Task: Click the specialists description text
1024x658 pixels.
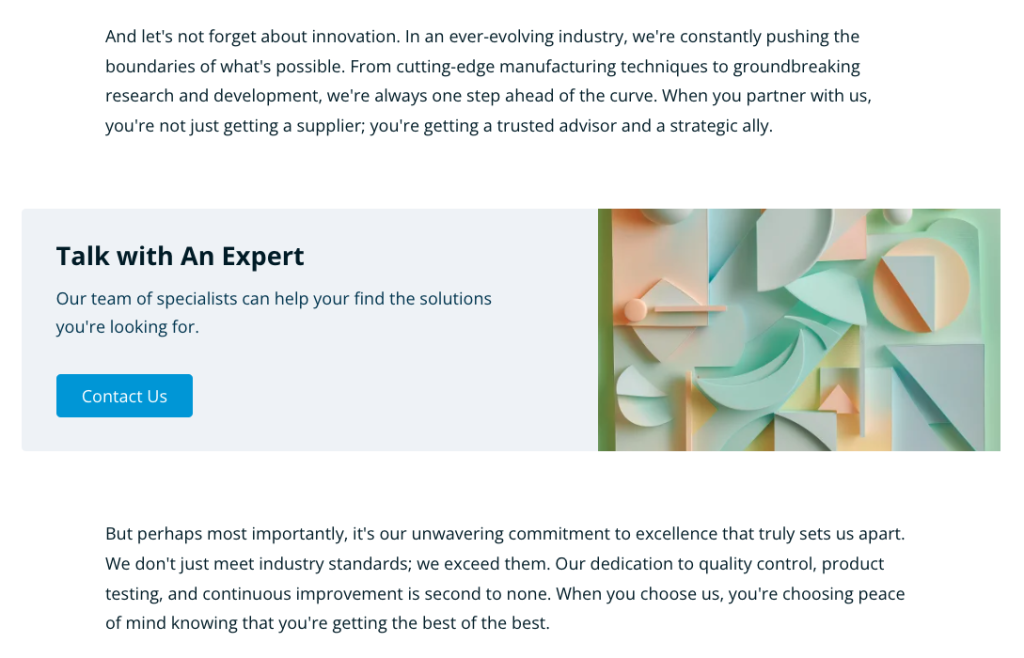Action: [x=273, y=312]
